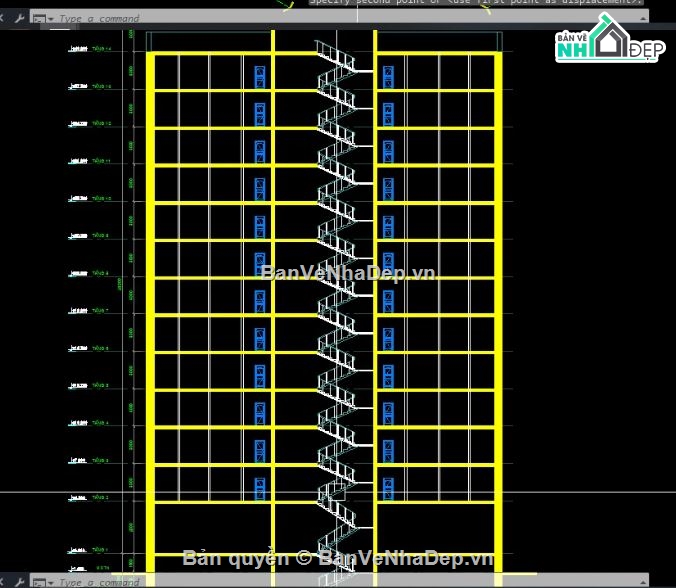
Task: Expand command history arrow on top command bar
Action: point(643,19)
